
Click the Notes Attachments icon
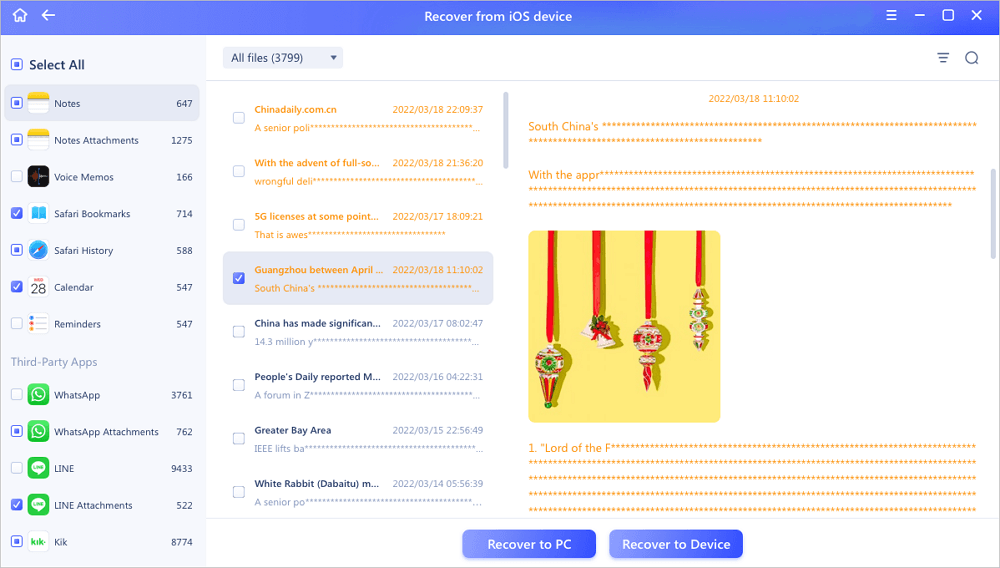pyautogui.click(x=38, y=140)
